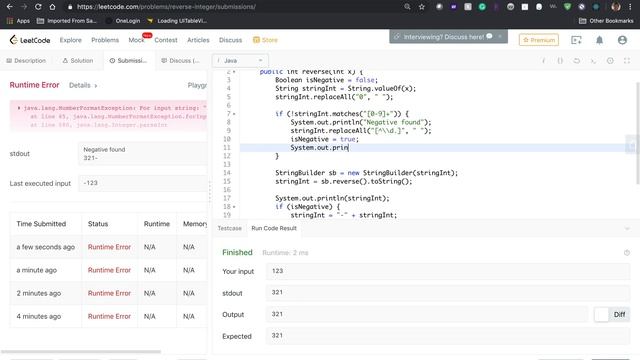
Task: Fold the if block at line 18
Action: [234, 207]
